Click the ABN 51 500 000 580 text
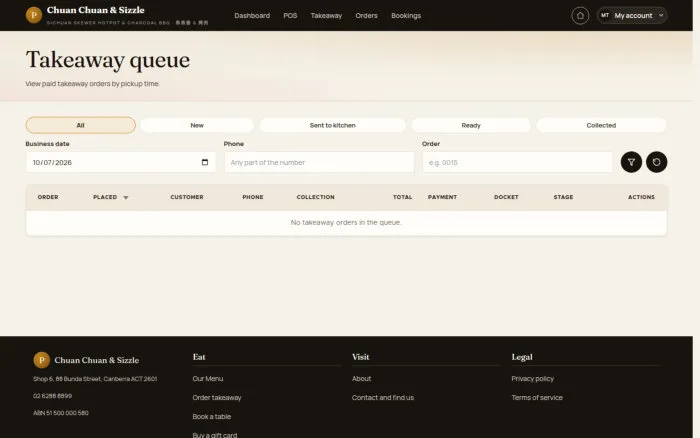The width and height of the screenshot is (700, 438). tap(61, 413)
